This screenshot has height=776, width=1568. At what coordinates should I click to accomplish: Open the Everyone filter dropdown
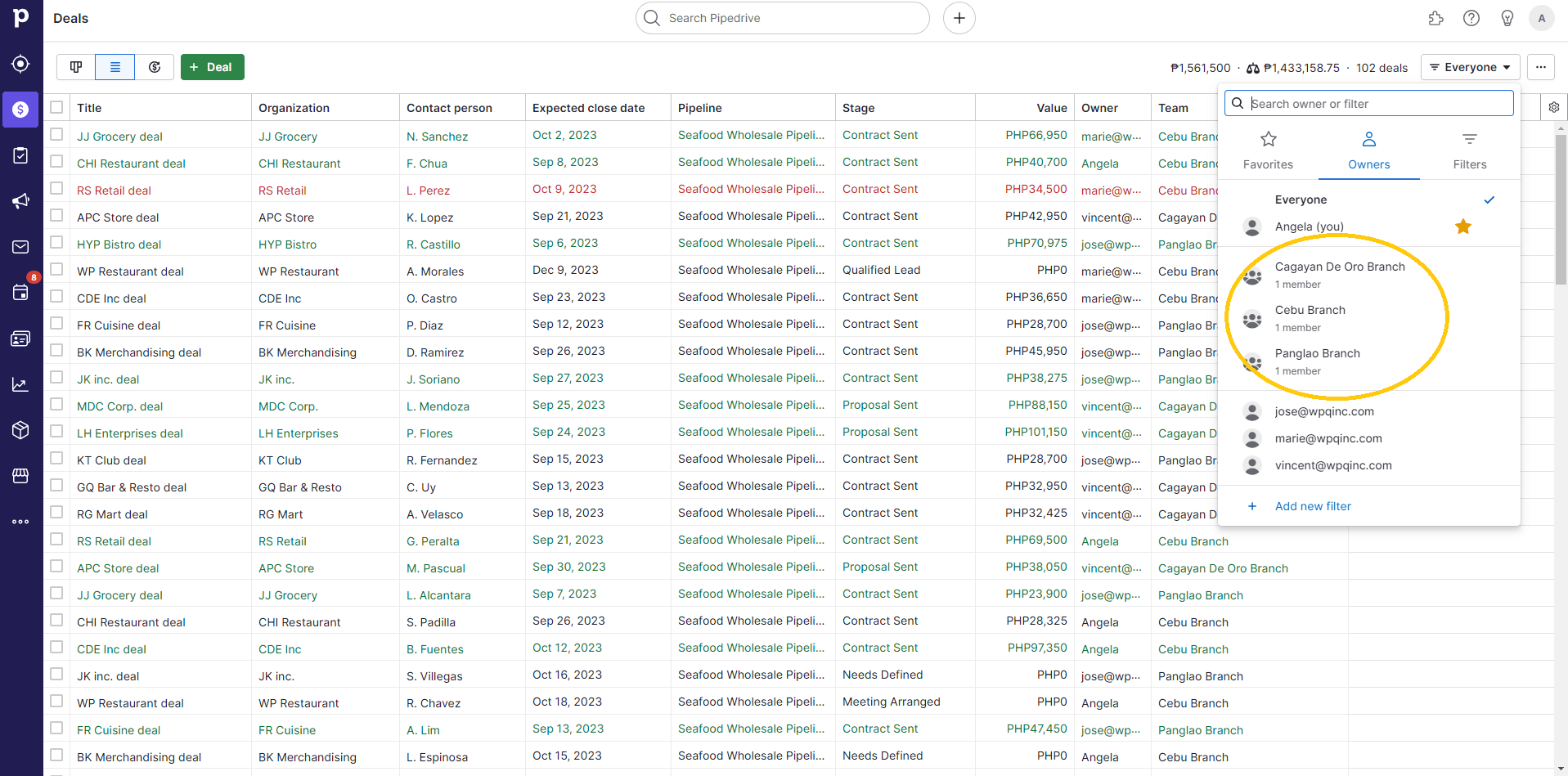[x=1470, y=67]
